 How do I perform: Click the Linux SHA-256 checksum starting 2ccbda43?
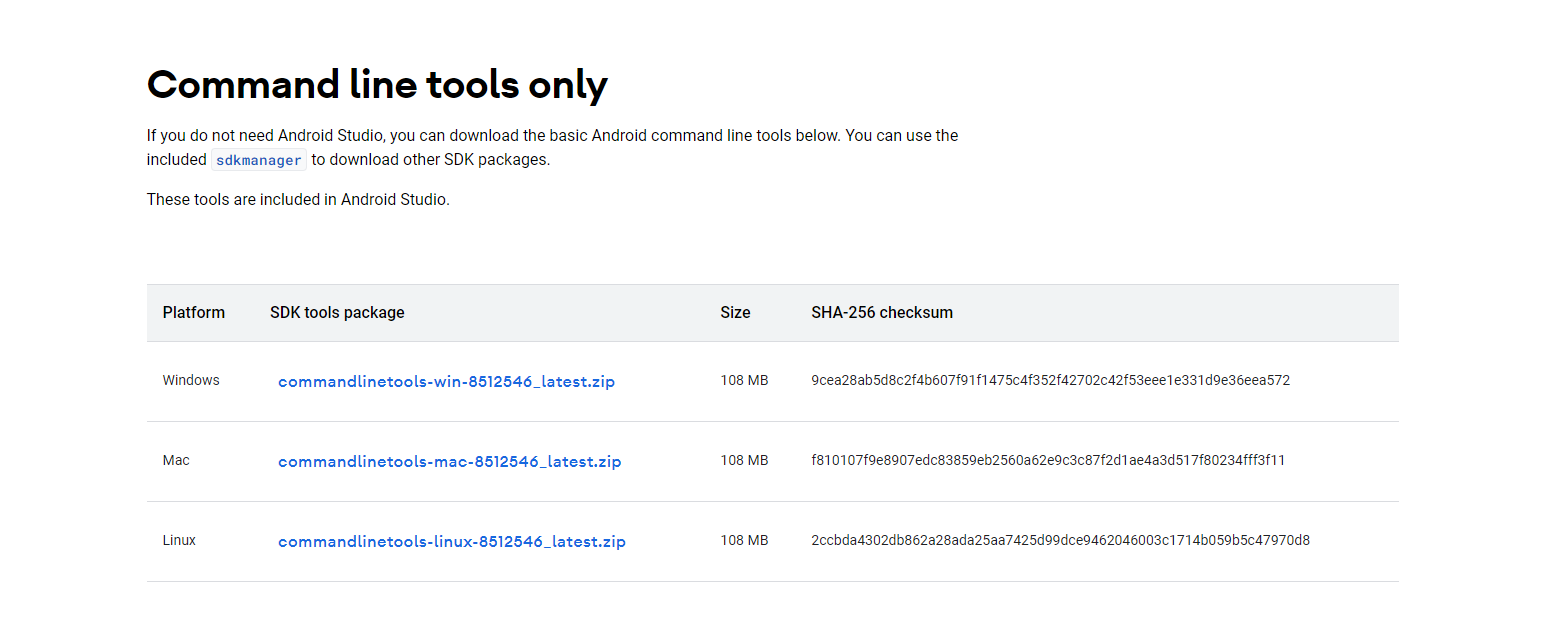1060,541
